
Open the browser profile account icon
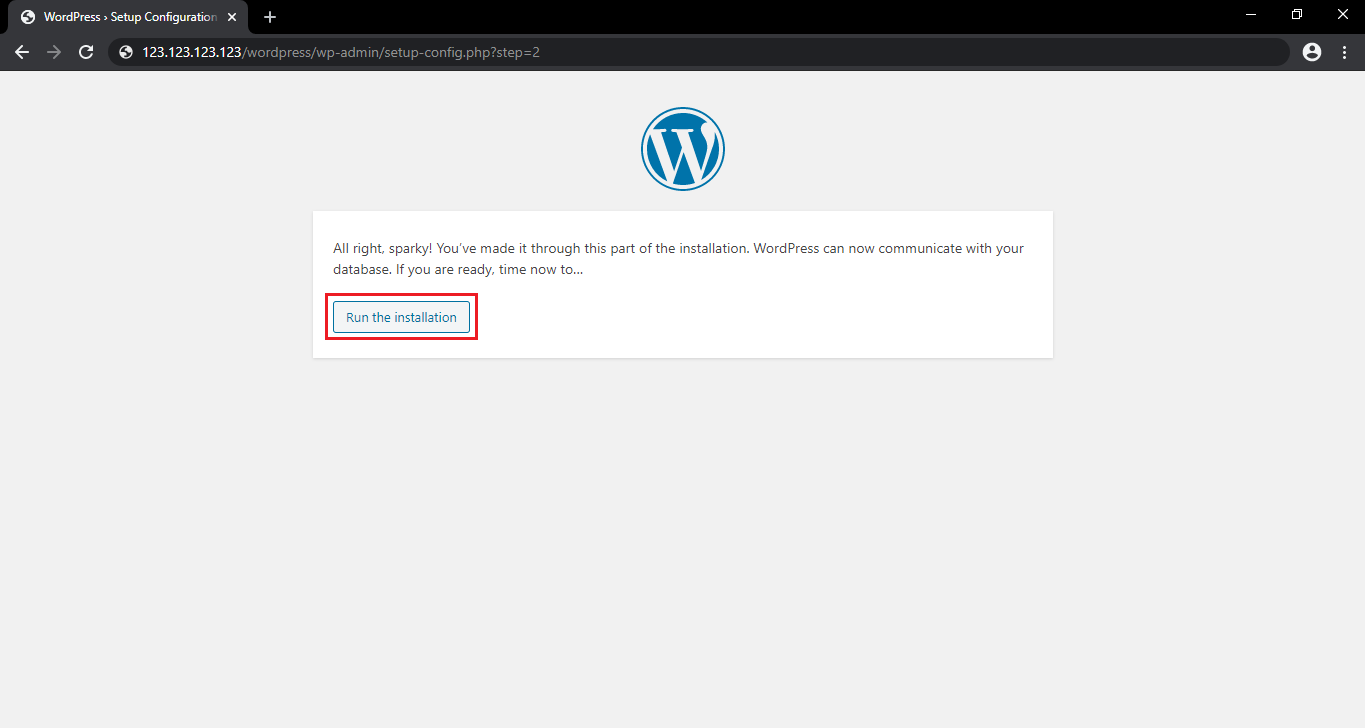click(x=1312, y=52)
